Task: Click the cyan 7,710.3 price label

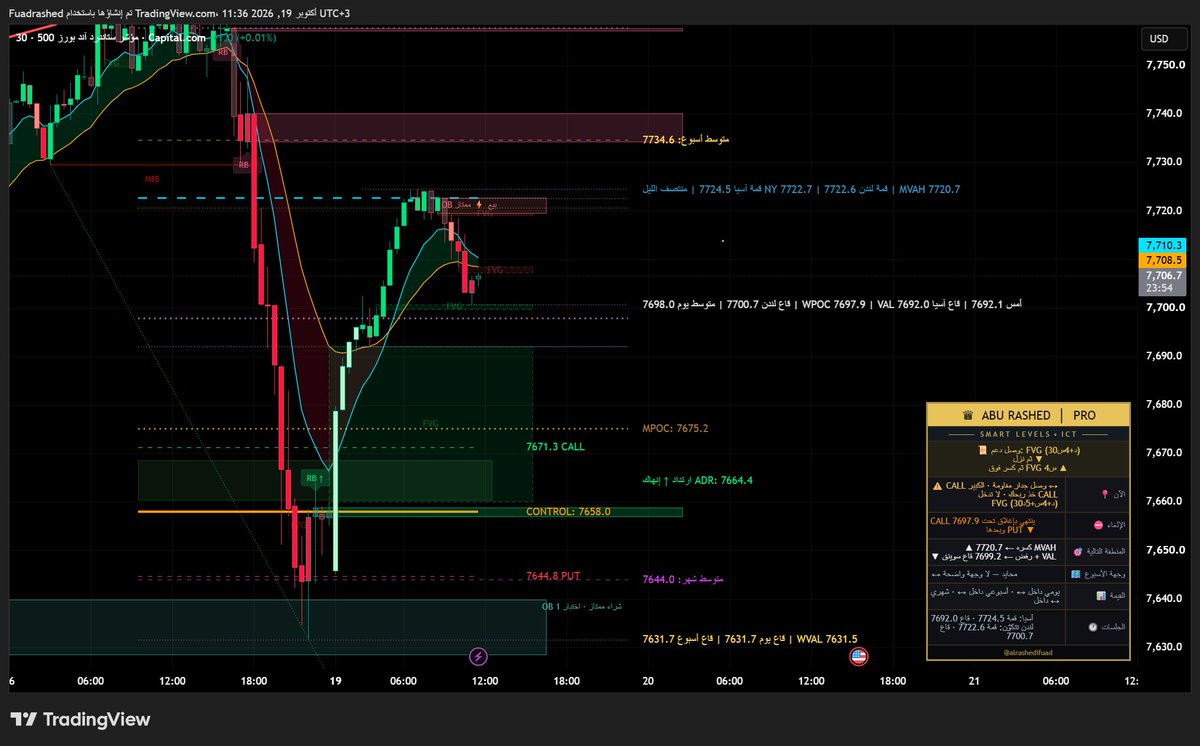Action: [1163, 245]
